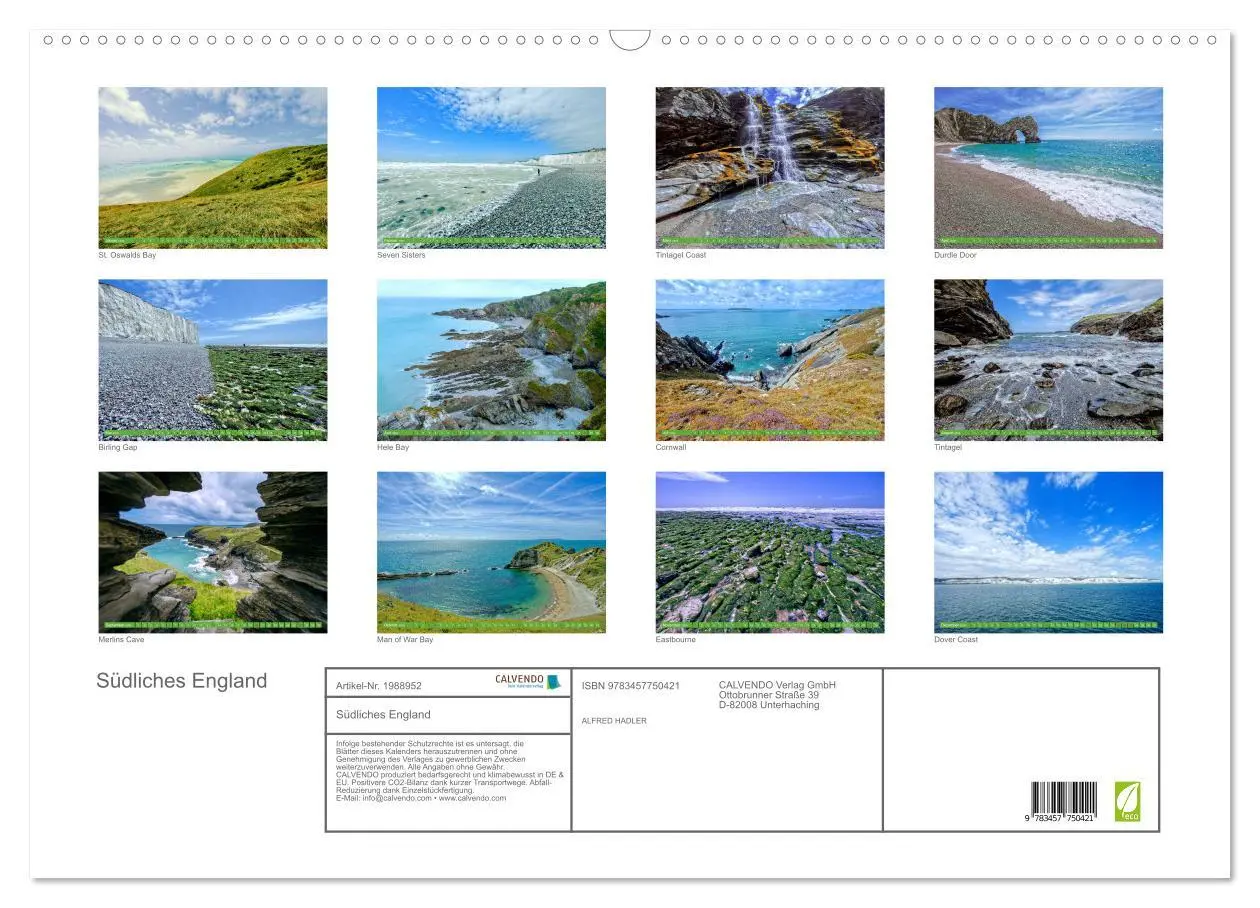Image resolution: width=1260 pixels, height=908 pixels.
Task: Click the 'Hele Bay' caption
Action: [x=393, y=447]
